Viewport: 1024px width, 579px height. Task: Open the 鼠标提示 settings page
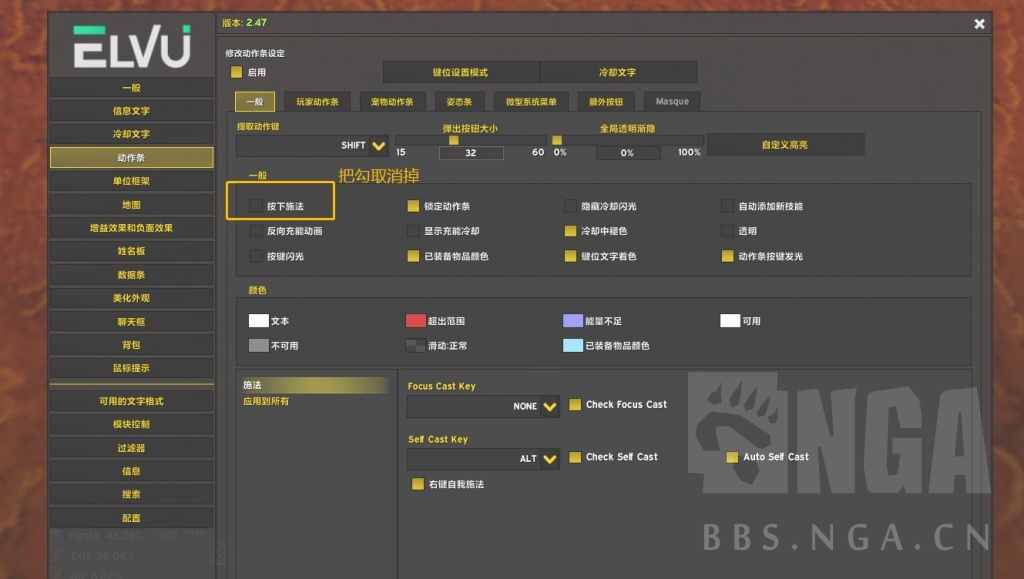tap(131, 367)
